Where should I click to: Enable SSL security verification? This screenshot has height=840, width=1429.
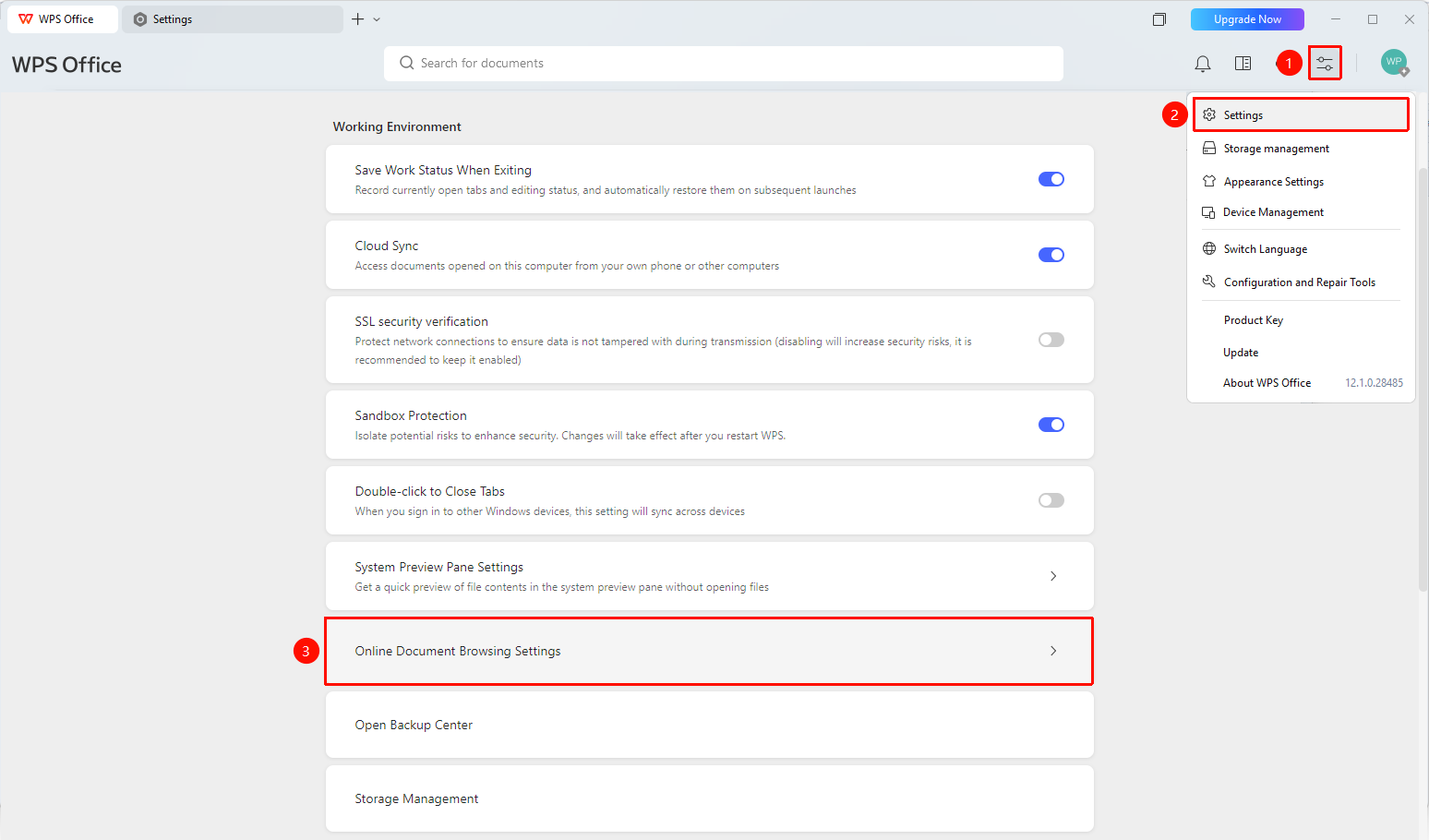[1051, 340]
